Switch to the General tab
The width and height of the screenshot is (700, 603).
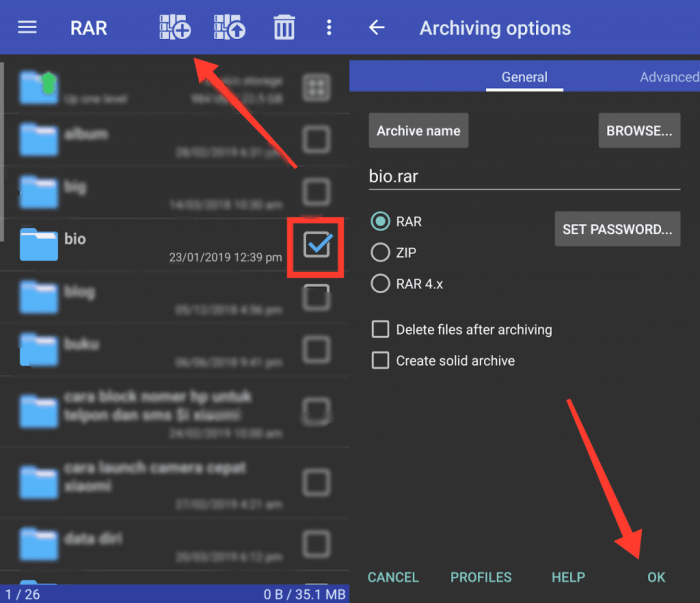[525, 77]
